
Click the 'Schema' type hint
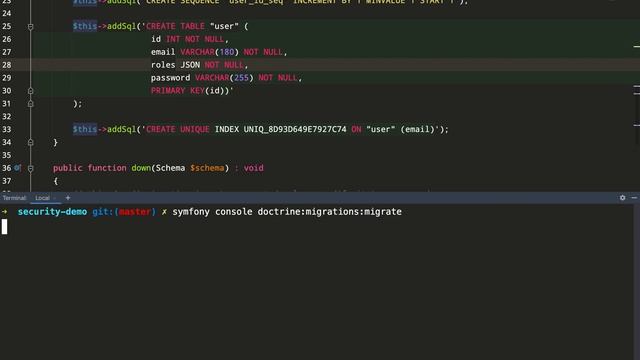pos(170,168)
